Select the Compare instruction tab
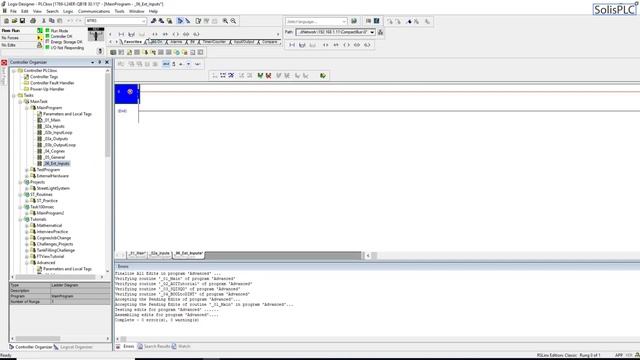The height and width of the screenshot is (360, 640). (x=269, y=42)
